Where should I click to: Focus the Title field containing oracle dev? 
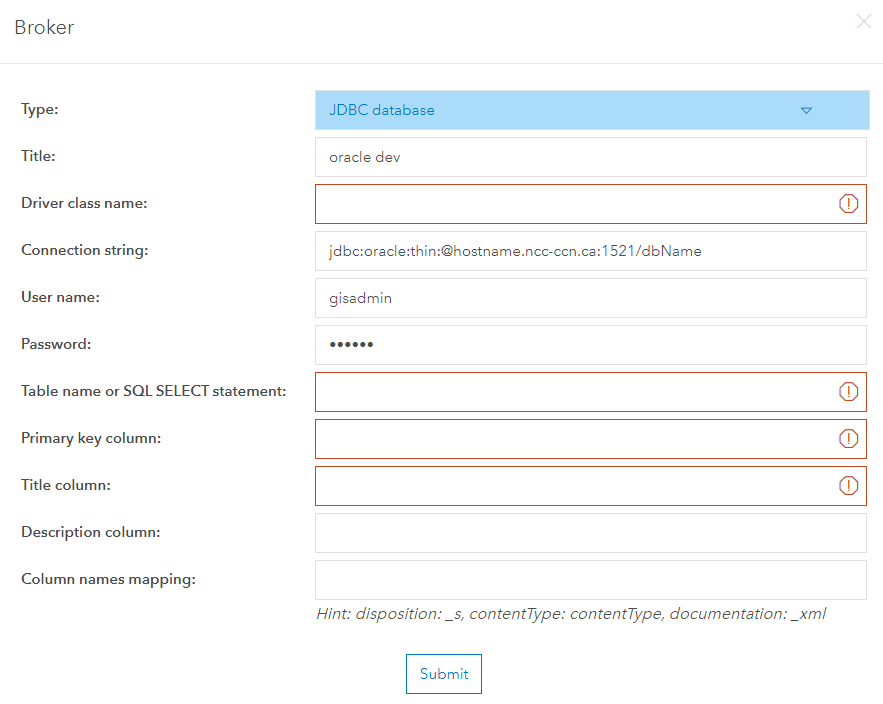tap(590, 157)
